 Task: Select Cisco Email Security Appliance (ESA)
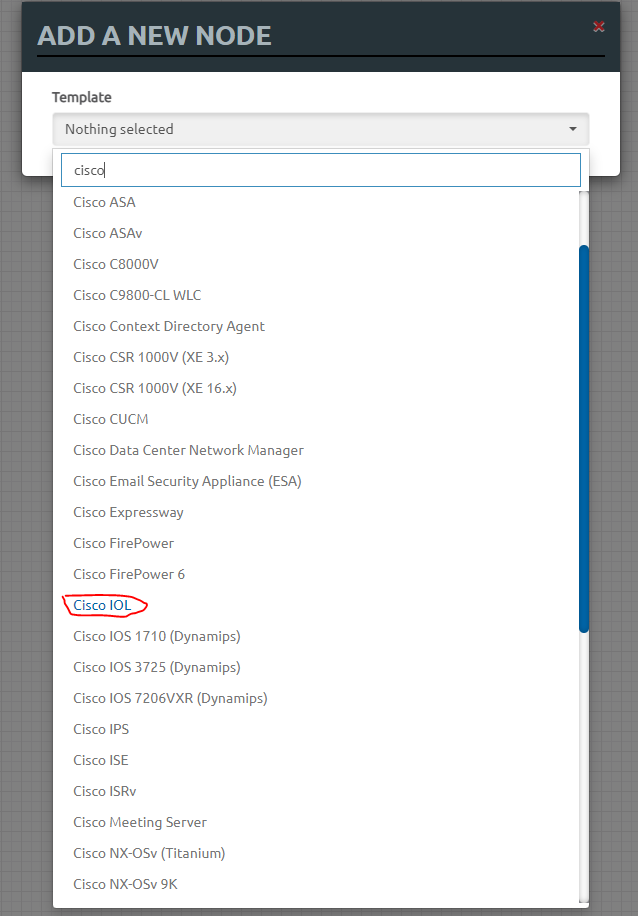(x=187, y=481)
